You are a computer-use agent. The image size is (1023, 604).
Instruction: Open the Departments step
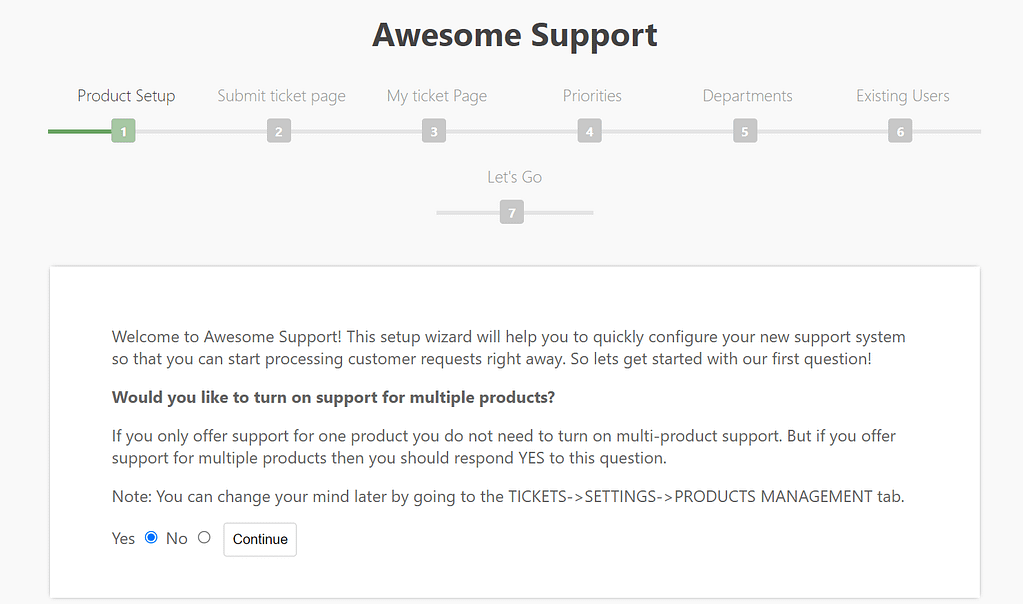(x=747, y=95)
